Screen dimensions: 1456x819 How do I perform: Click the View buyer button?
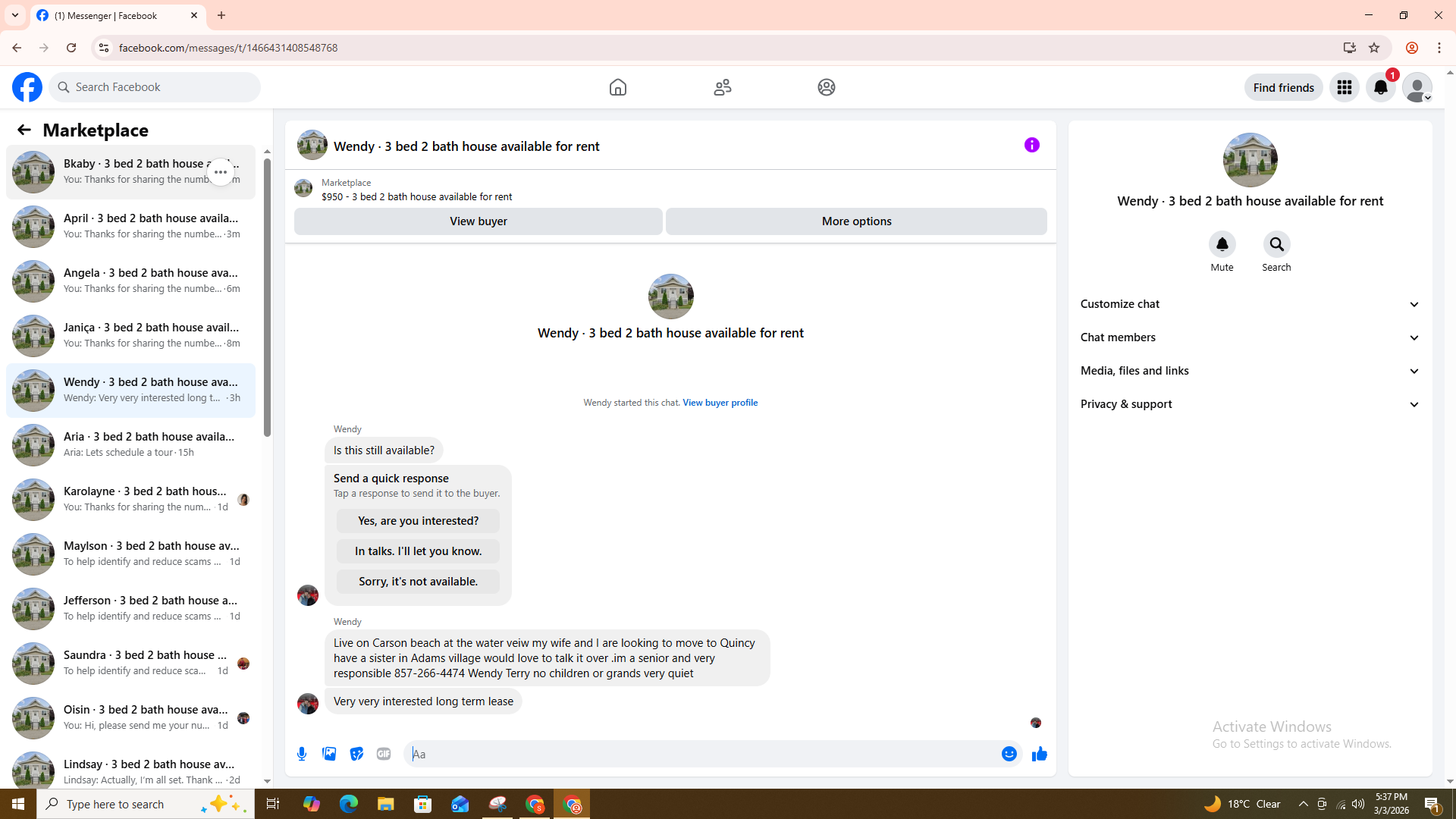[478, 221]
